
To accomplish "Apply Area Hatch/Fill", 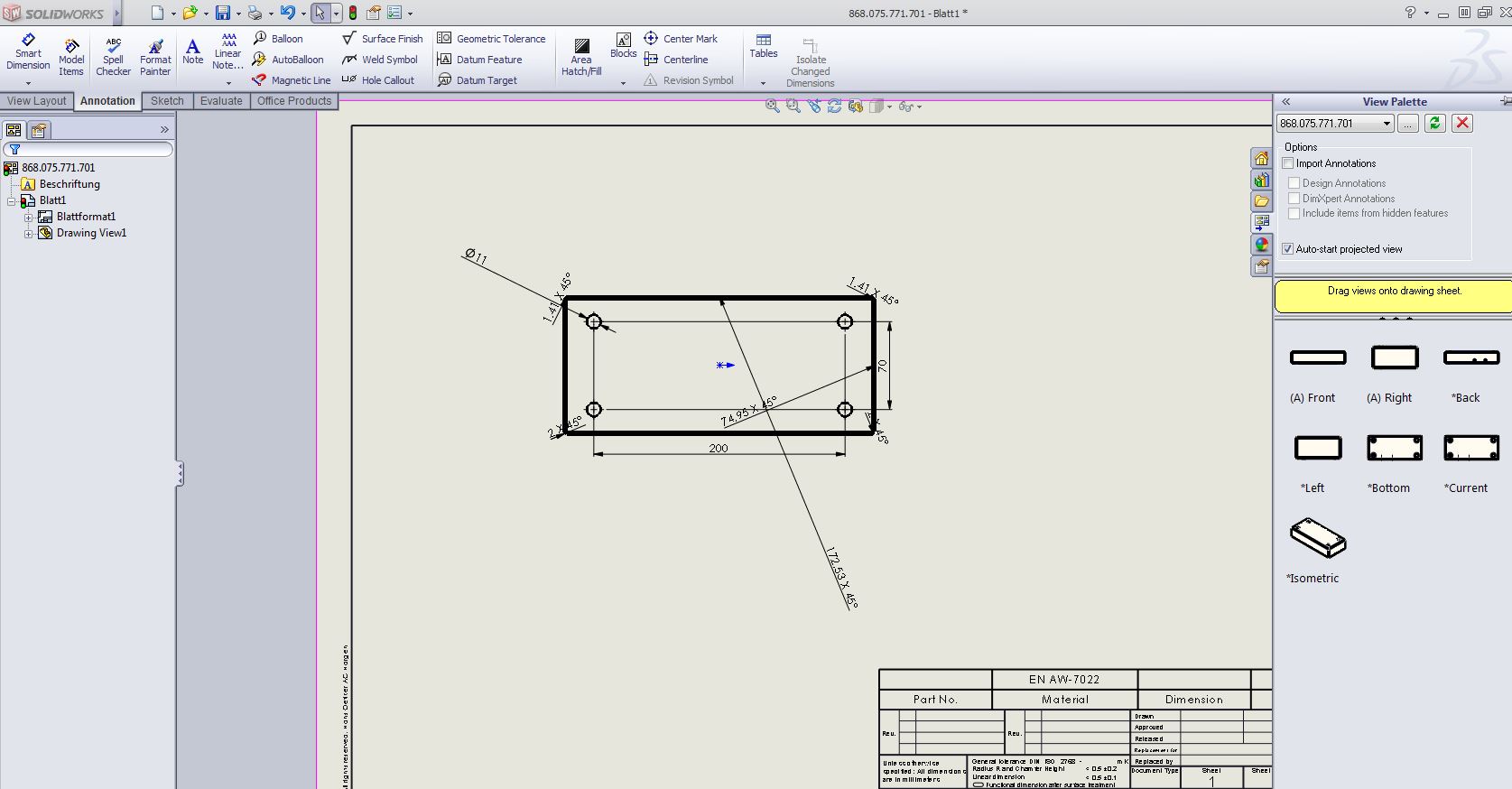I will click(x=581, y=58).
